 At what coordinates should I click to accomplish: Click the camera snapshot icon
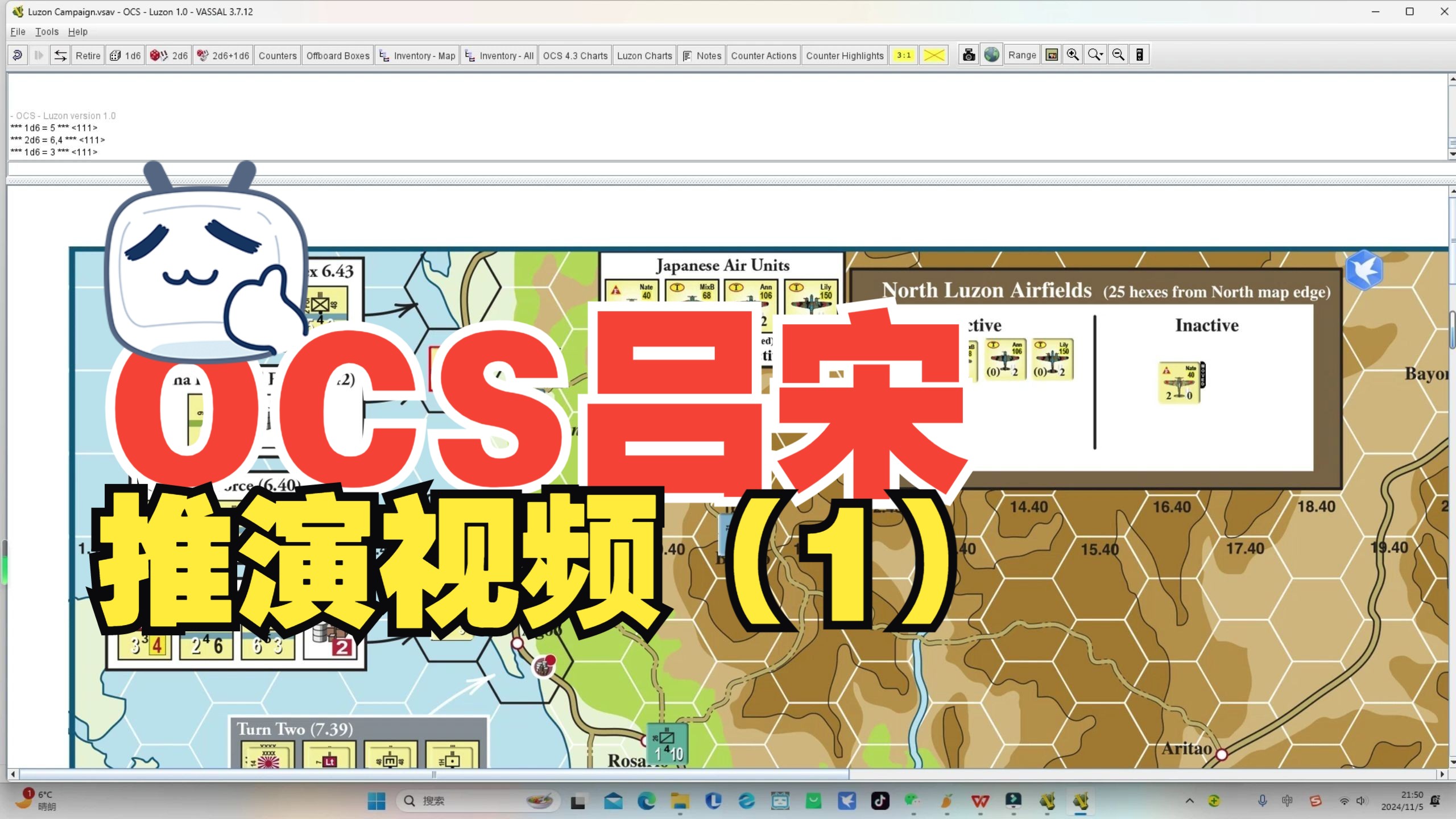pos(969,55)
